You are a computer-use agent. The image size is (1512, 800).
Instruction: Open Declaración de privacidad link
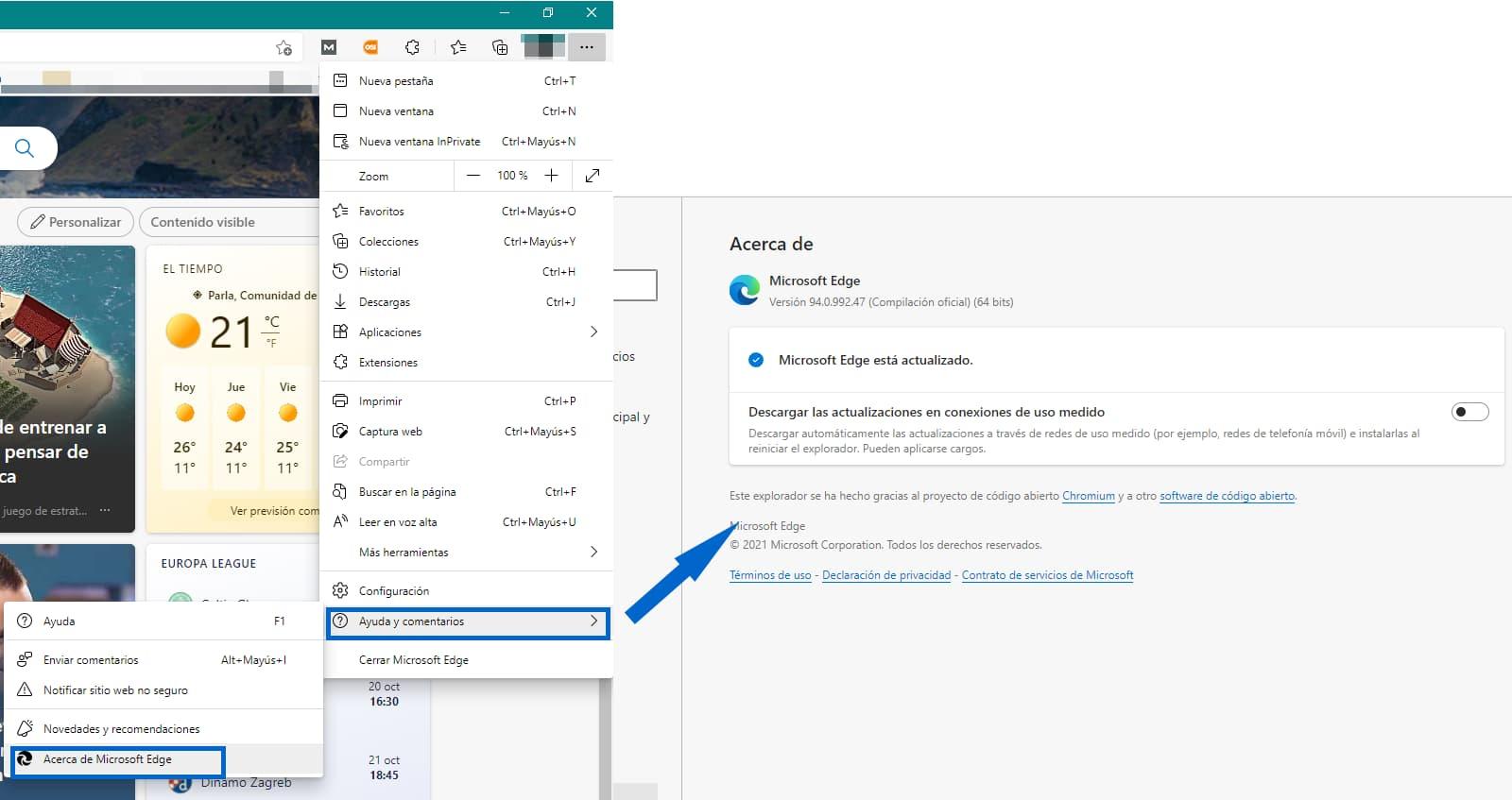[x=886, y=575]
